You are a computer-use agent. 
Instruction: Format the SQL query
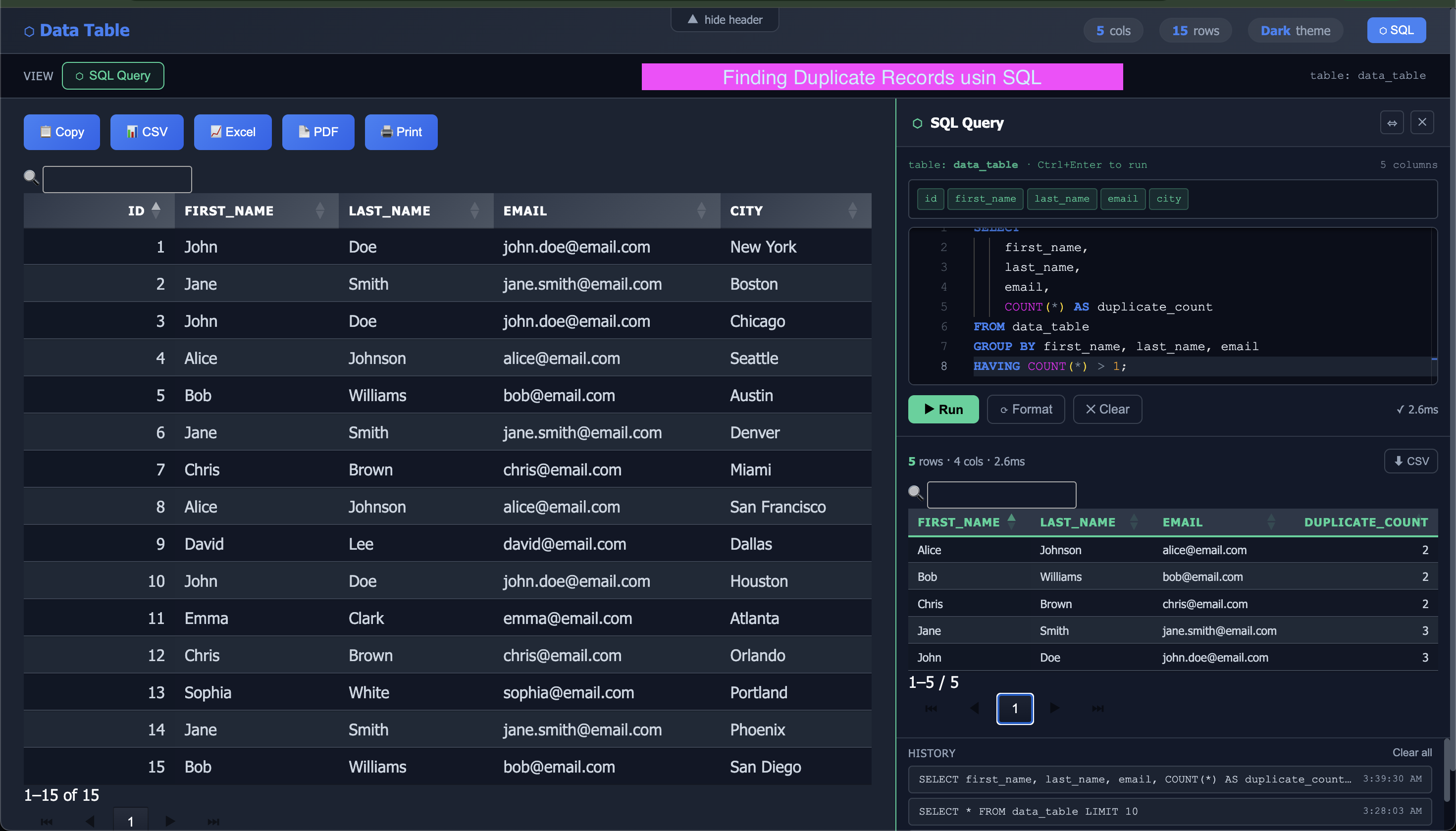pos(1026,409)
